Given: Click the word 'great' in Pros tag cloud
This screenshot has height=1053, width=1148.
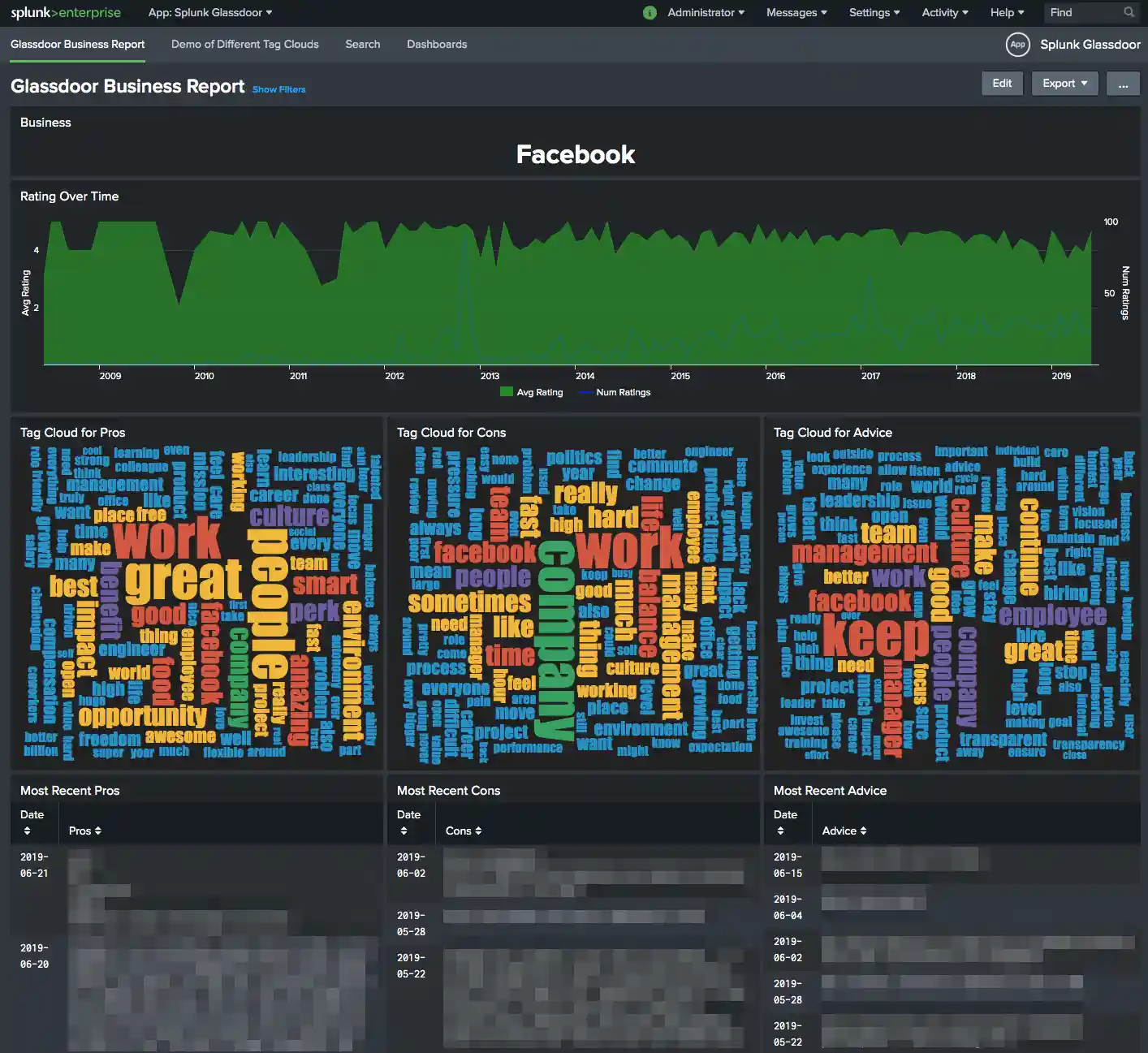Looking at the screenshot, I should (183, 580).
